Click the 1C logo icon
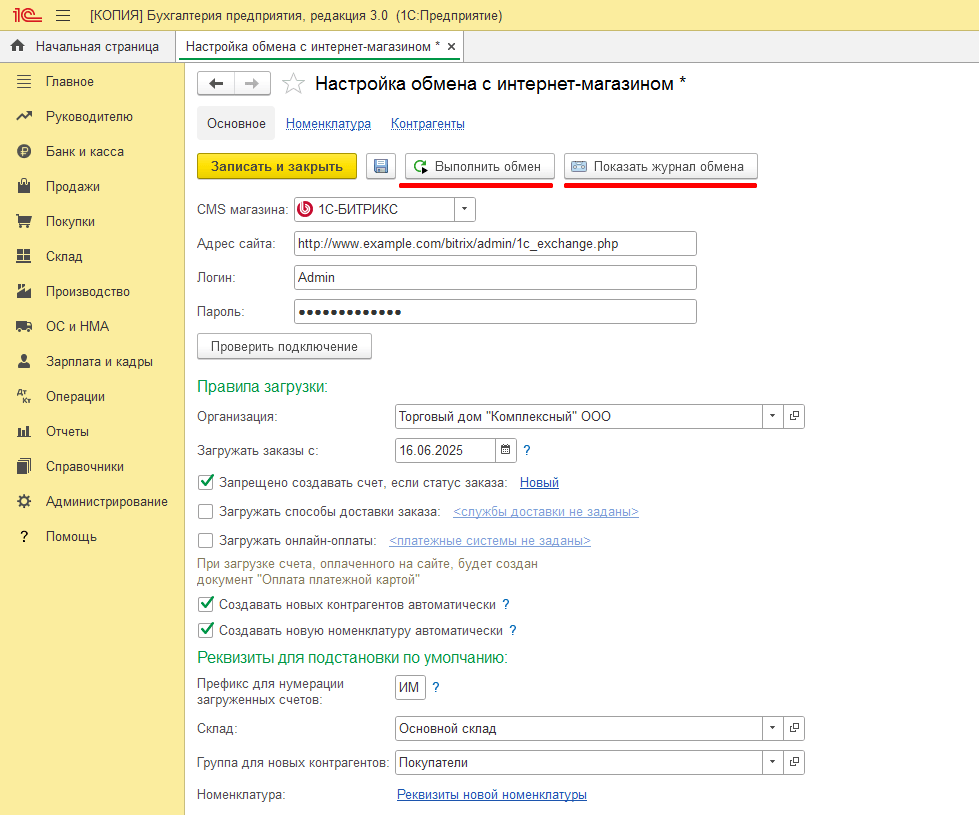The image size is (979, 815). click(27, 15)
